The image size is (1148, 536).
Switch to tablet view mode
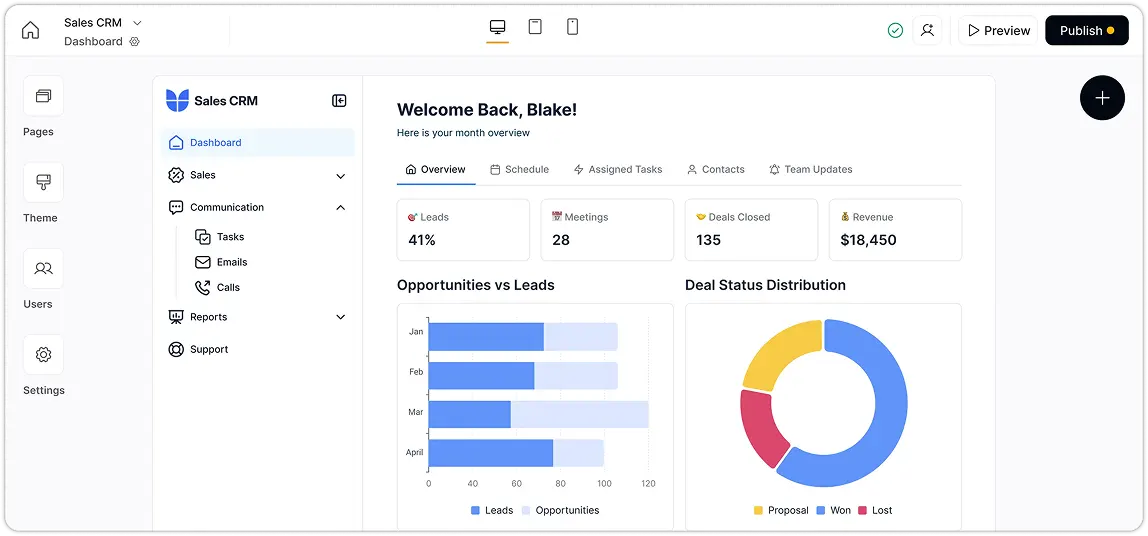click(535, 27)
